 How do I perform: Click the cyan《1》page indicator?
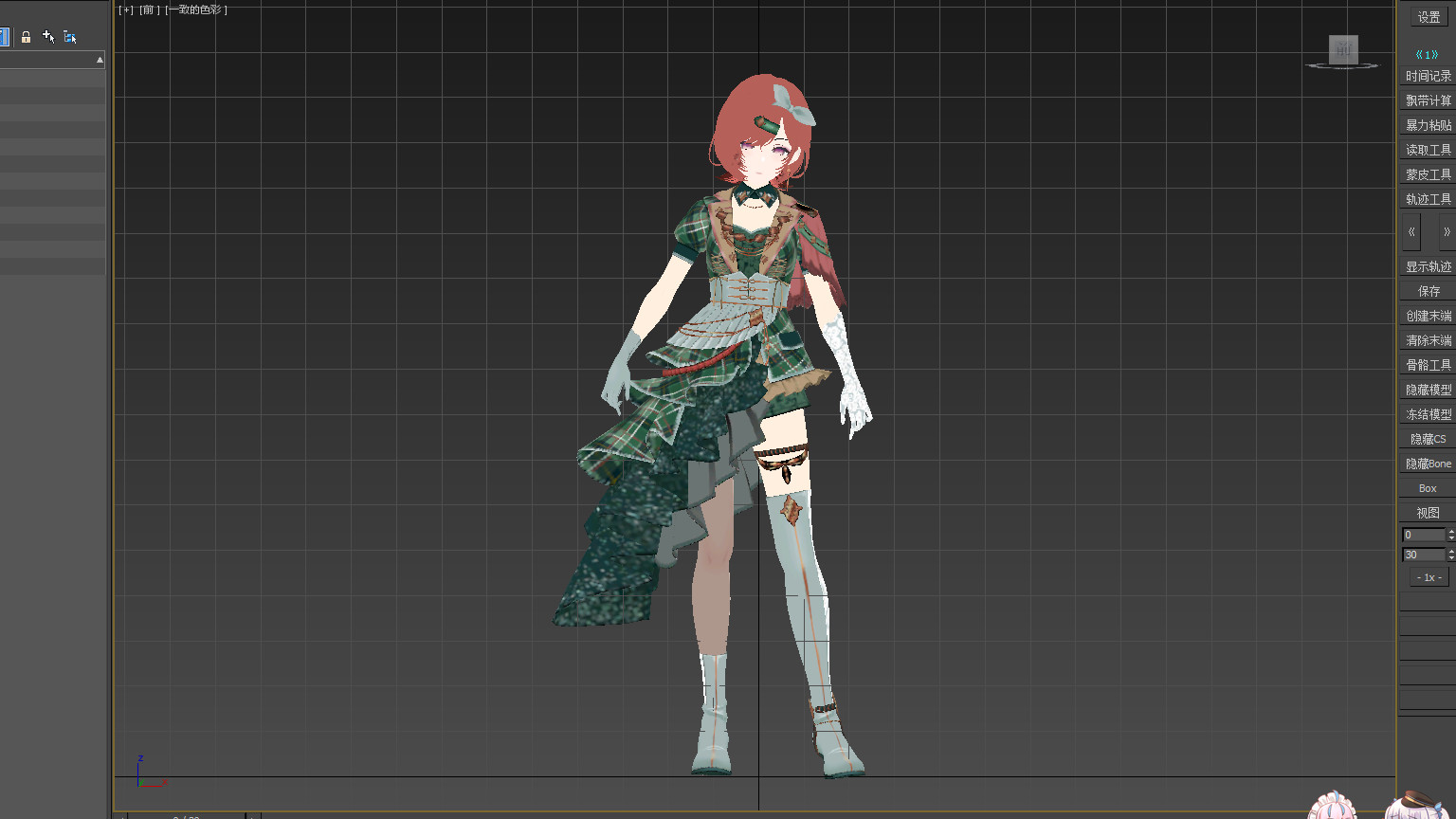[1427, 55]
